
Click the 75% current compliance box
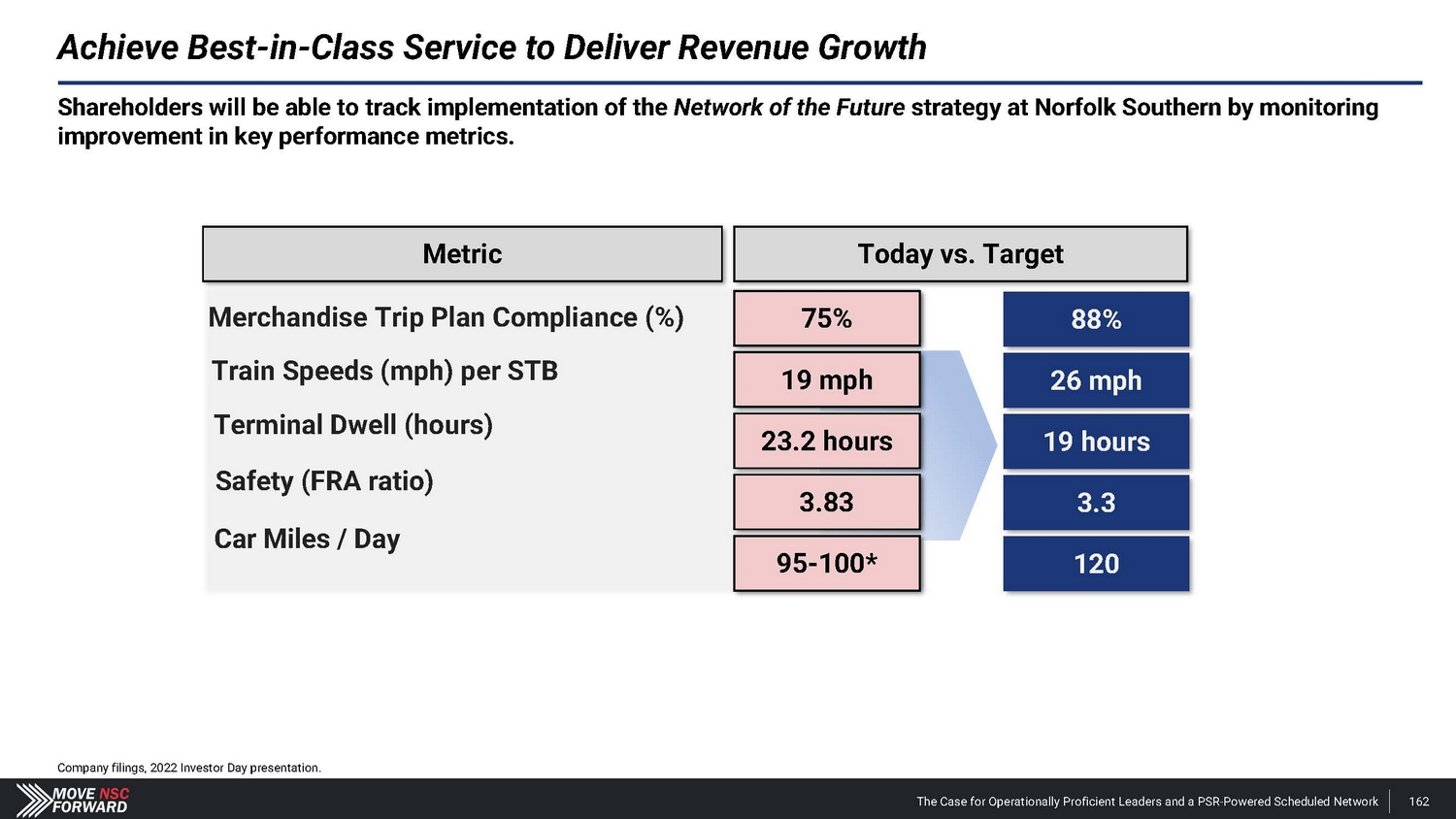click(x=826, y=318)
